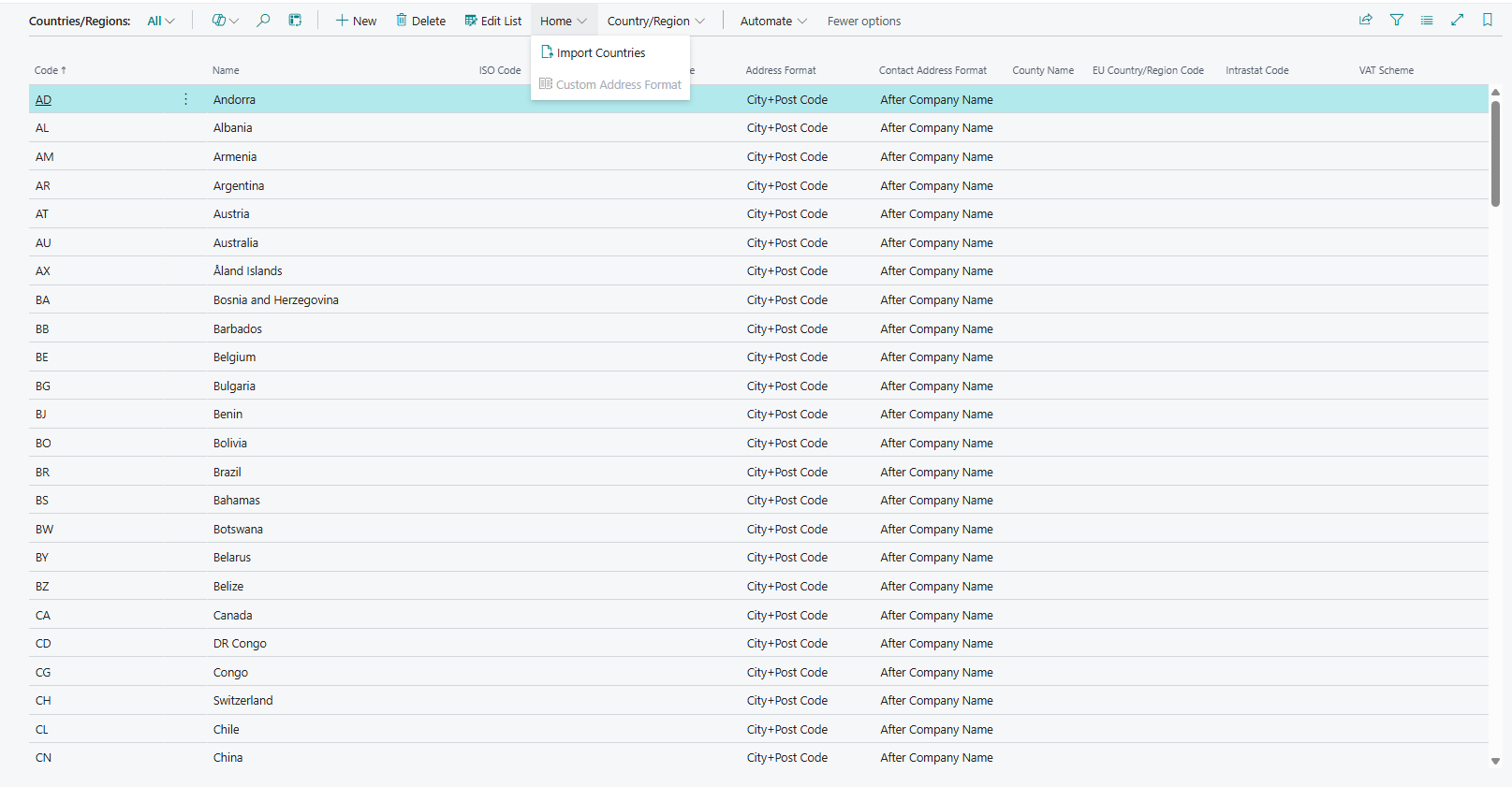Select the Benin name cell

pos(228,415)
